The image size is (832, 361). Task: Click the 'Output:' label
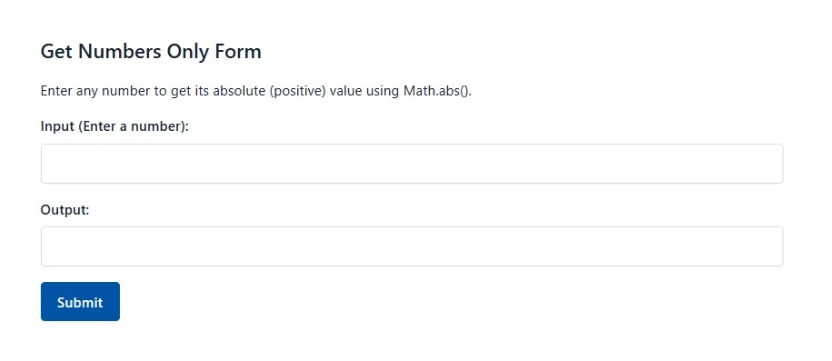coord(65,210)
